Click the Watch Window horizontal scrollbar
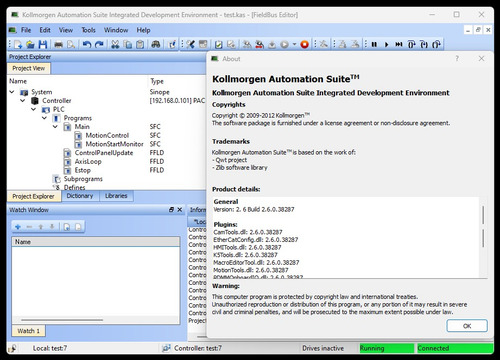The image size is (500, 360). click(x=62, y=320)
